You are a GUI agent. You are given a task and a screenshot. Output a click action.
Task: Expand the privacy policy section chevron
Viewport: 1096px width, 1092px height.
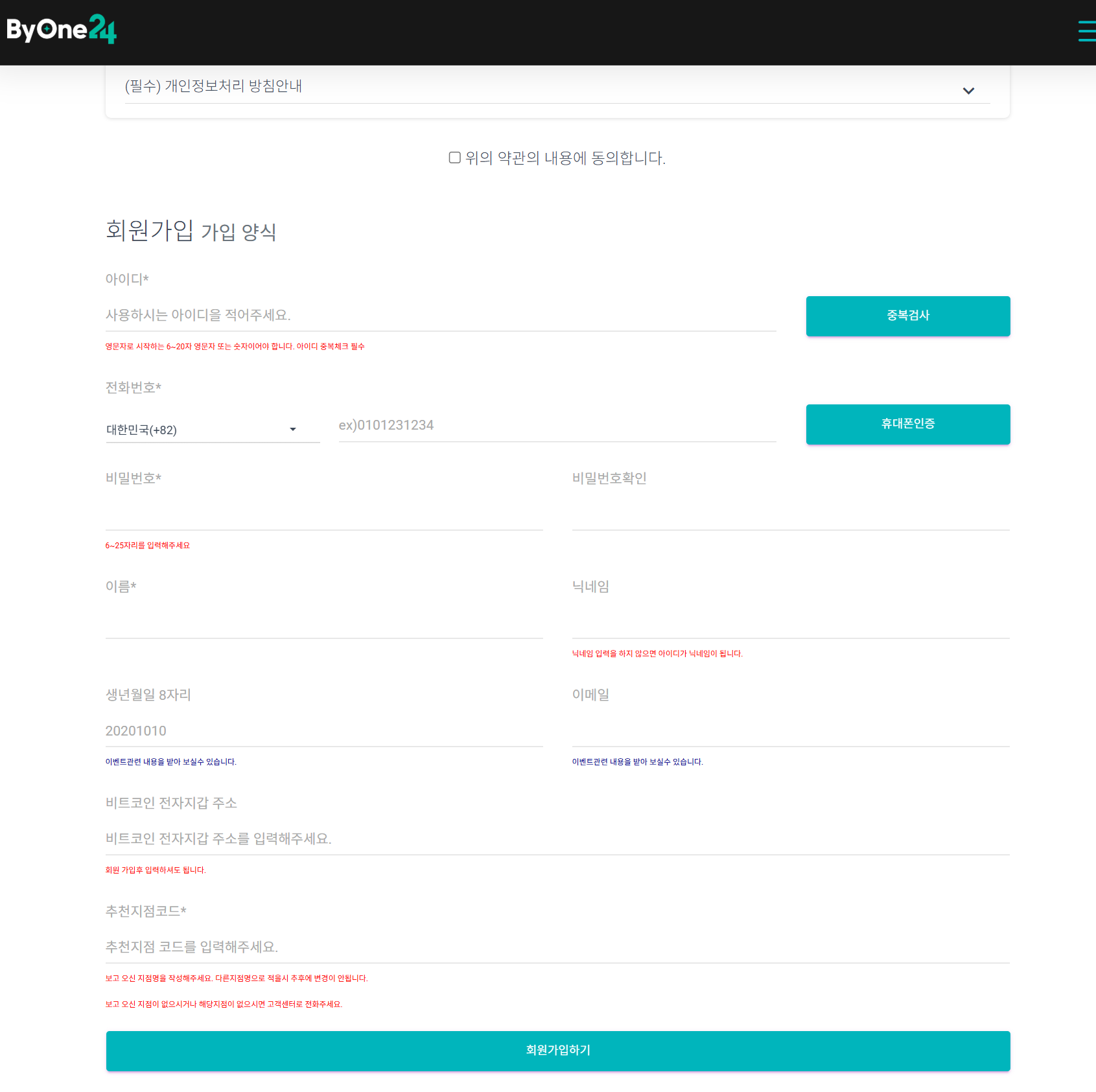point(968,91)
